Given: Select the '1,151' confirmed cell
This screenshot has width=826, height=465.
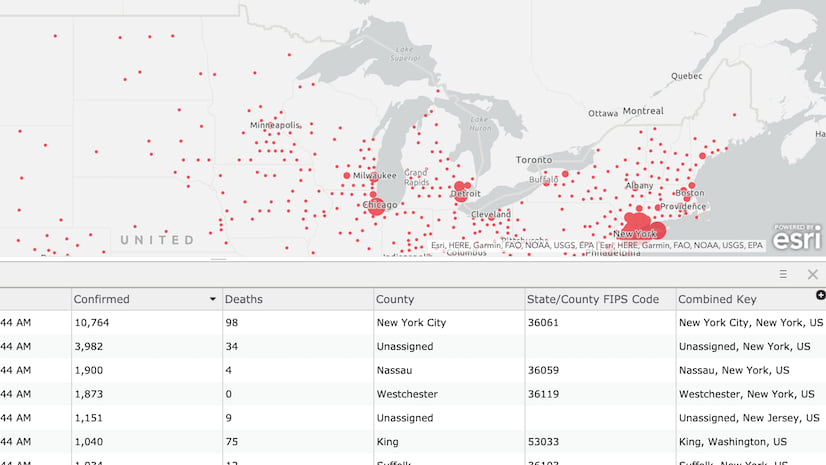Looking at the screenshot, I should pos(146,418).
